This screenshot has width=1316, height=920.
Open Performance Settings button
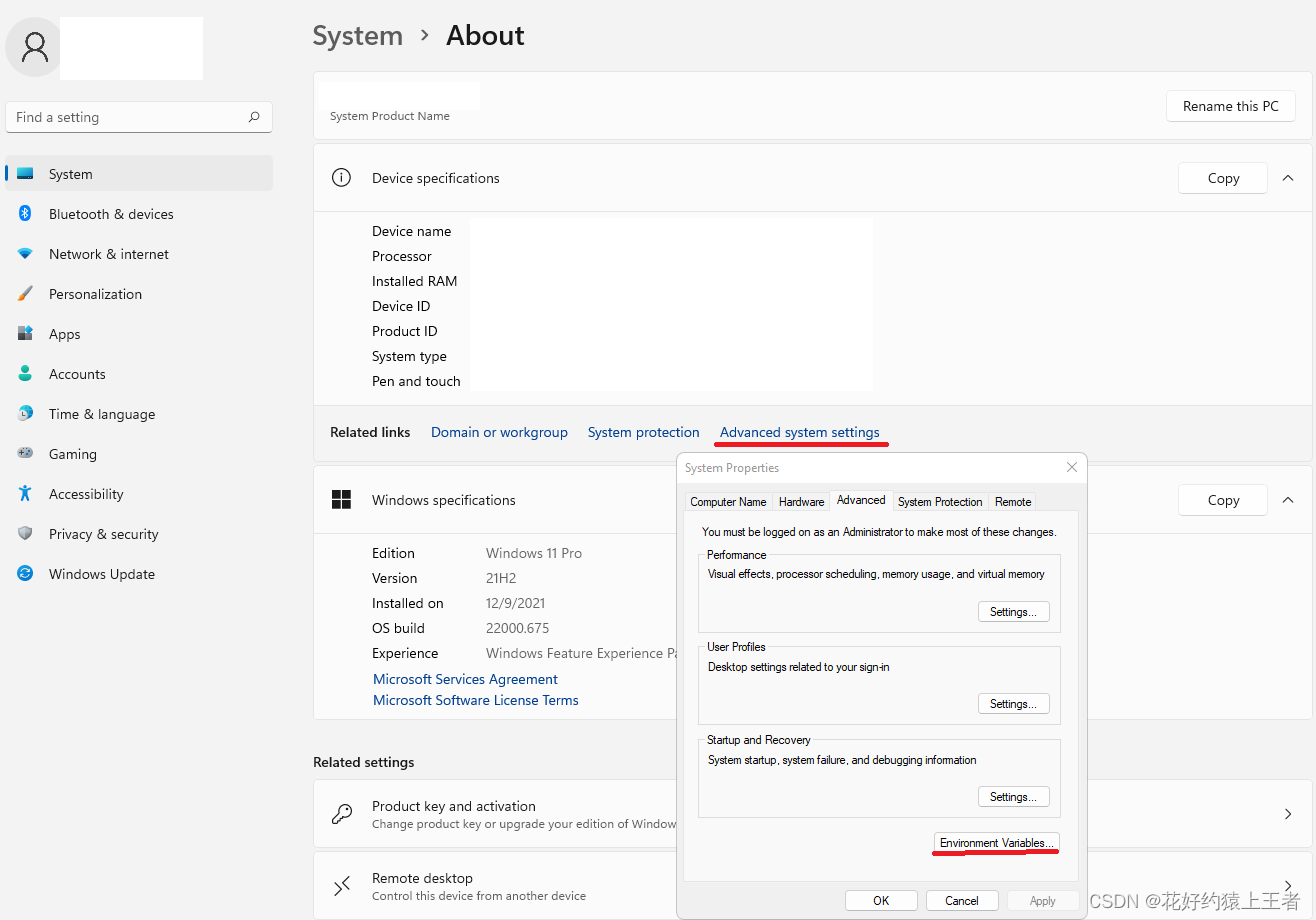1013,611
